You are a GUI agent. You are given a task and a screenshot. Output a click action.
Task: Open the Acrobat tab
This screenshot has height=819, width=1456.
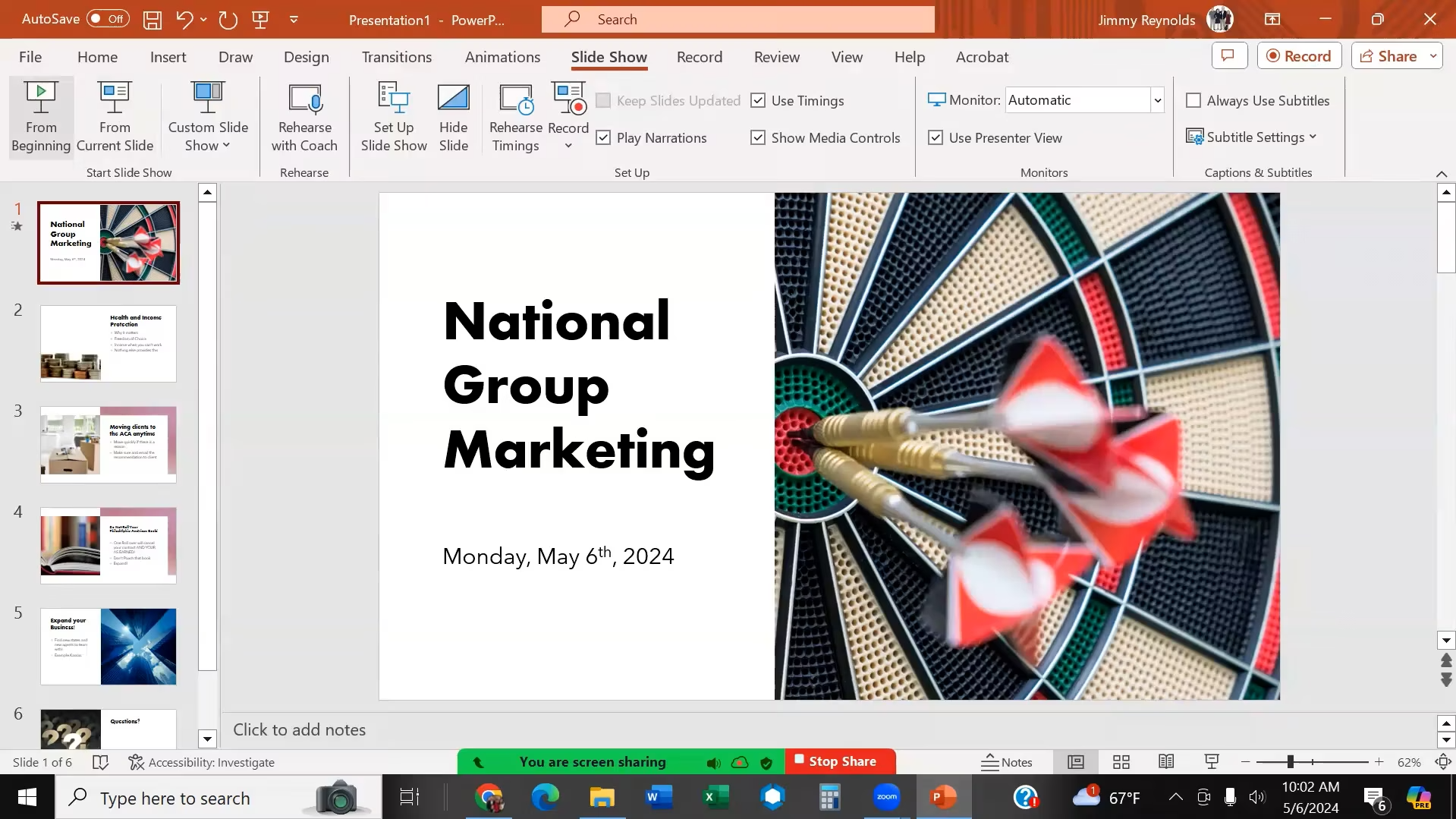pyautogui.click(x=982, y=57)
